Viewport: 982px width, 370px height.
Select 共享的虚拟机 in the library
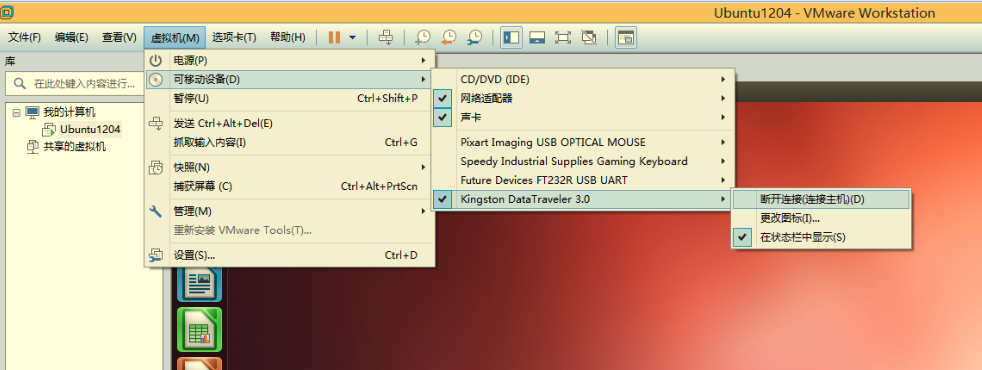75,147
